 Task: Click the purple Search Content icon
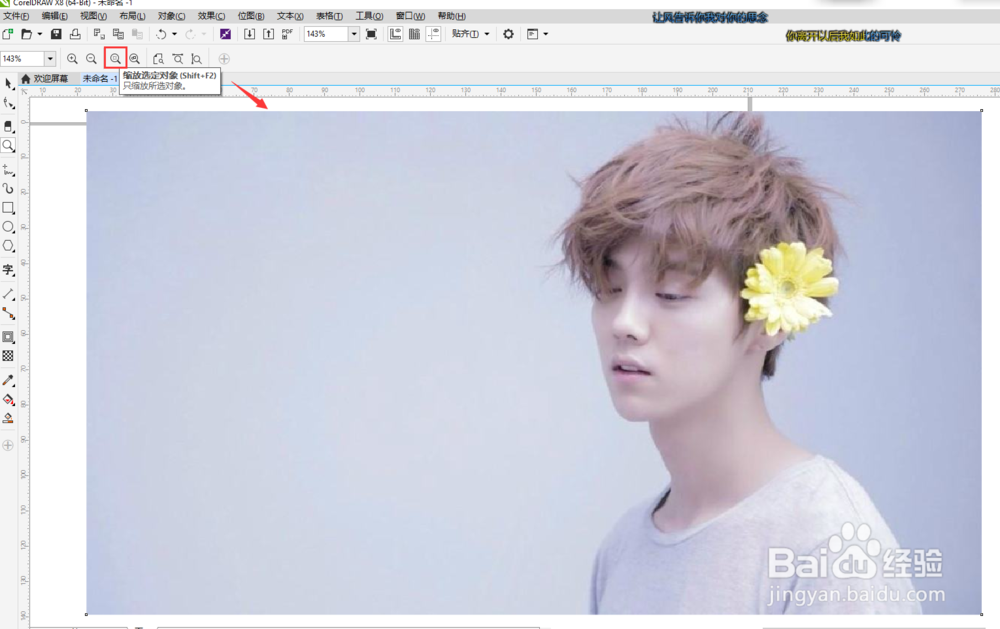225,34
